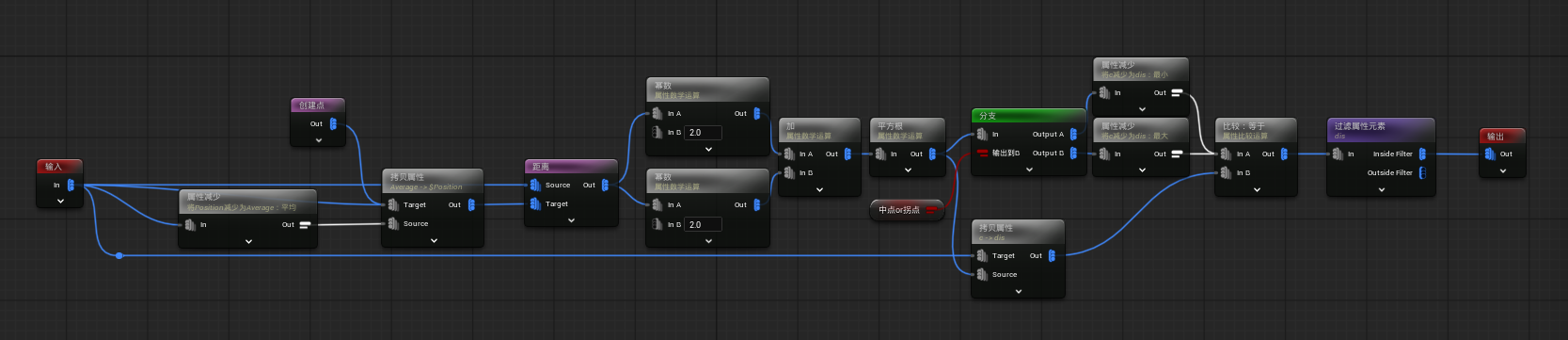Click In A pin of lower 幂数 node
1568x340 pixels.
[x=657, y=204]
